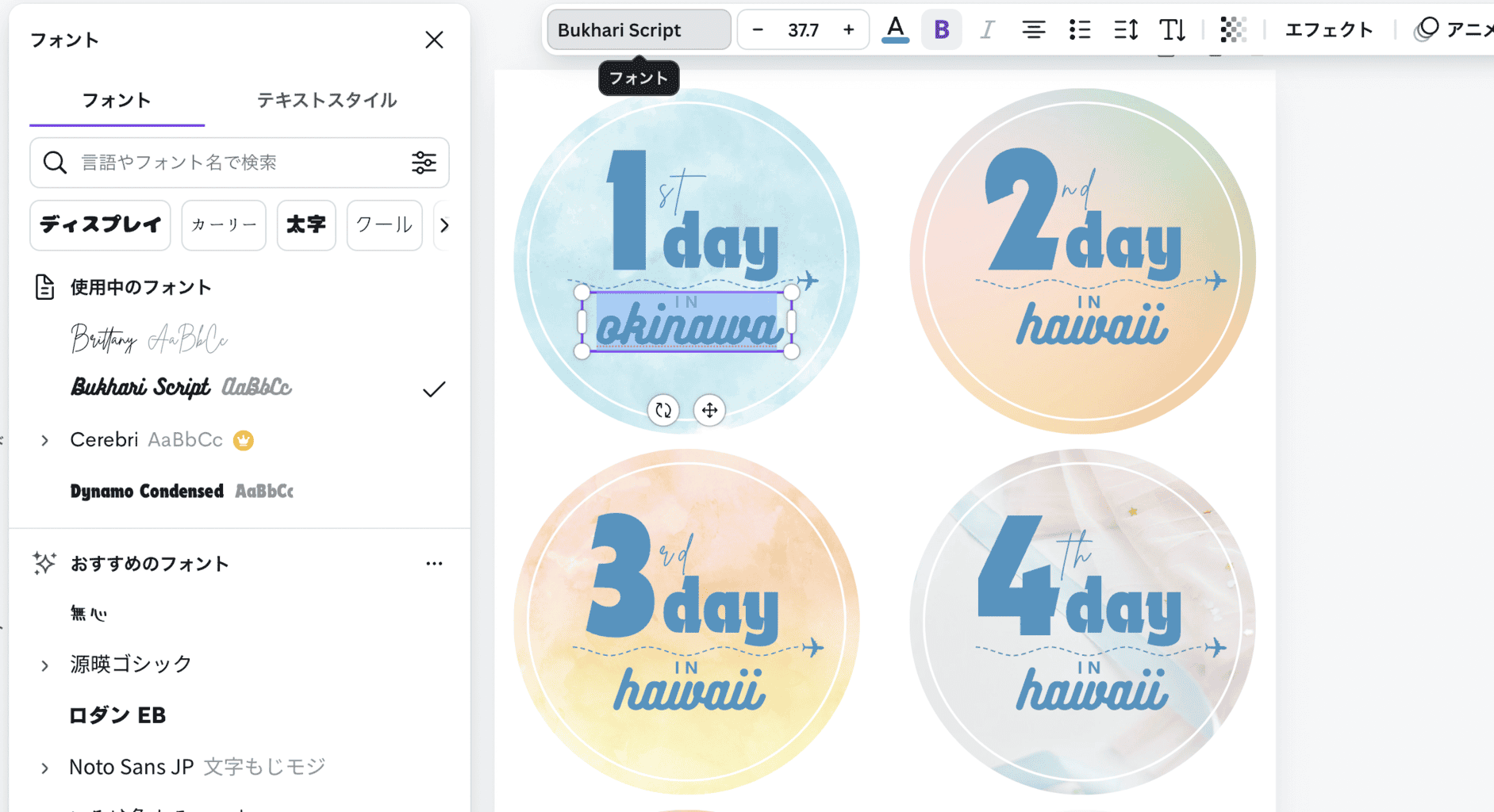Open the transparency checkerboard icon

click(1233, 30)
